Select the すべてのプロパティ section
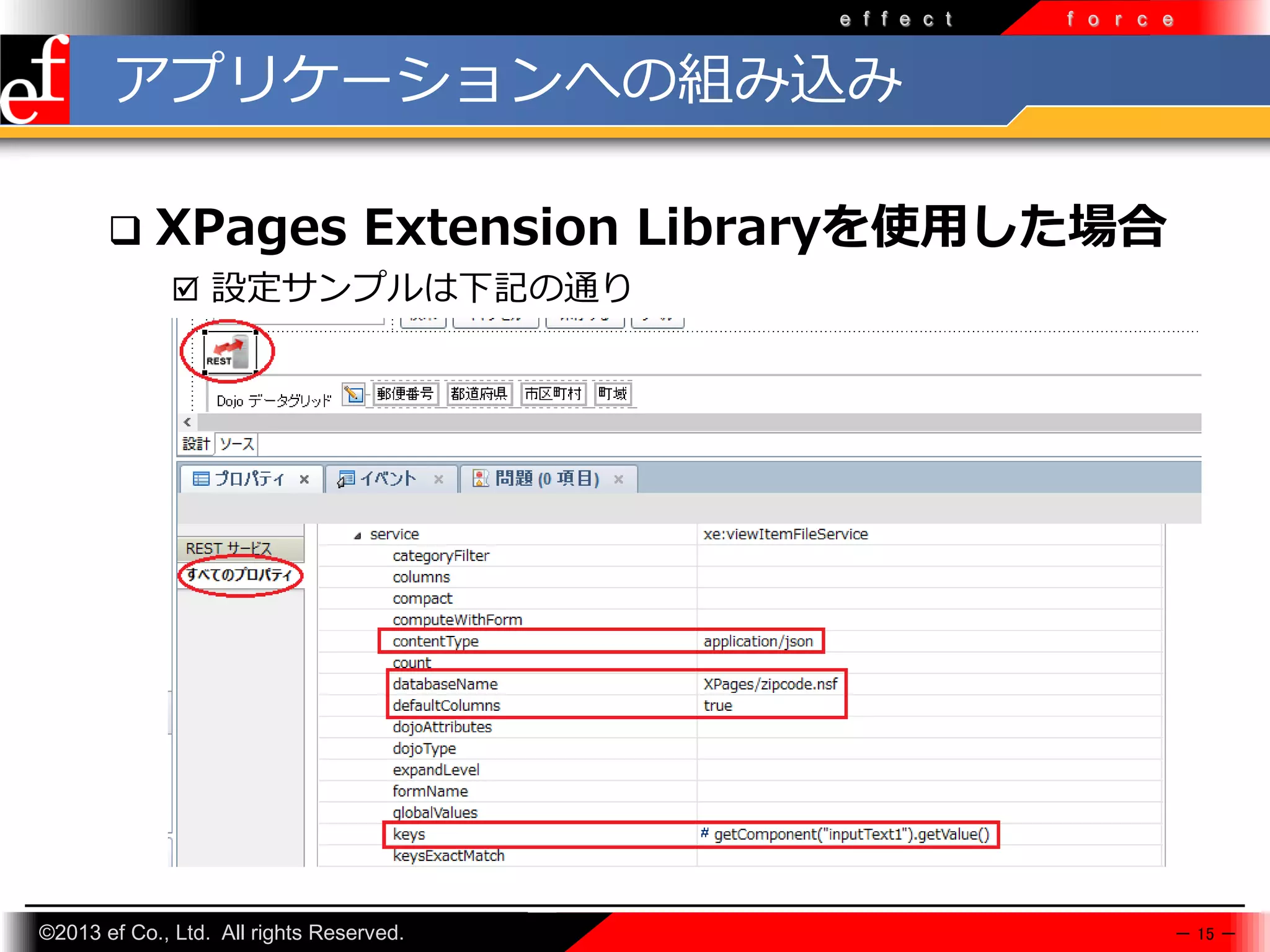1270x952 pixels. [241, 575]
